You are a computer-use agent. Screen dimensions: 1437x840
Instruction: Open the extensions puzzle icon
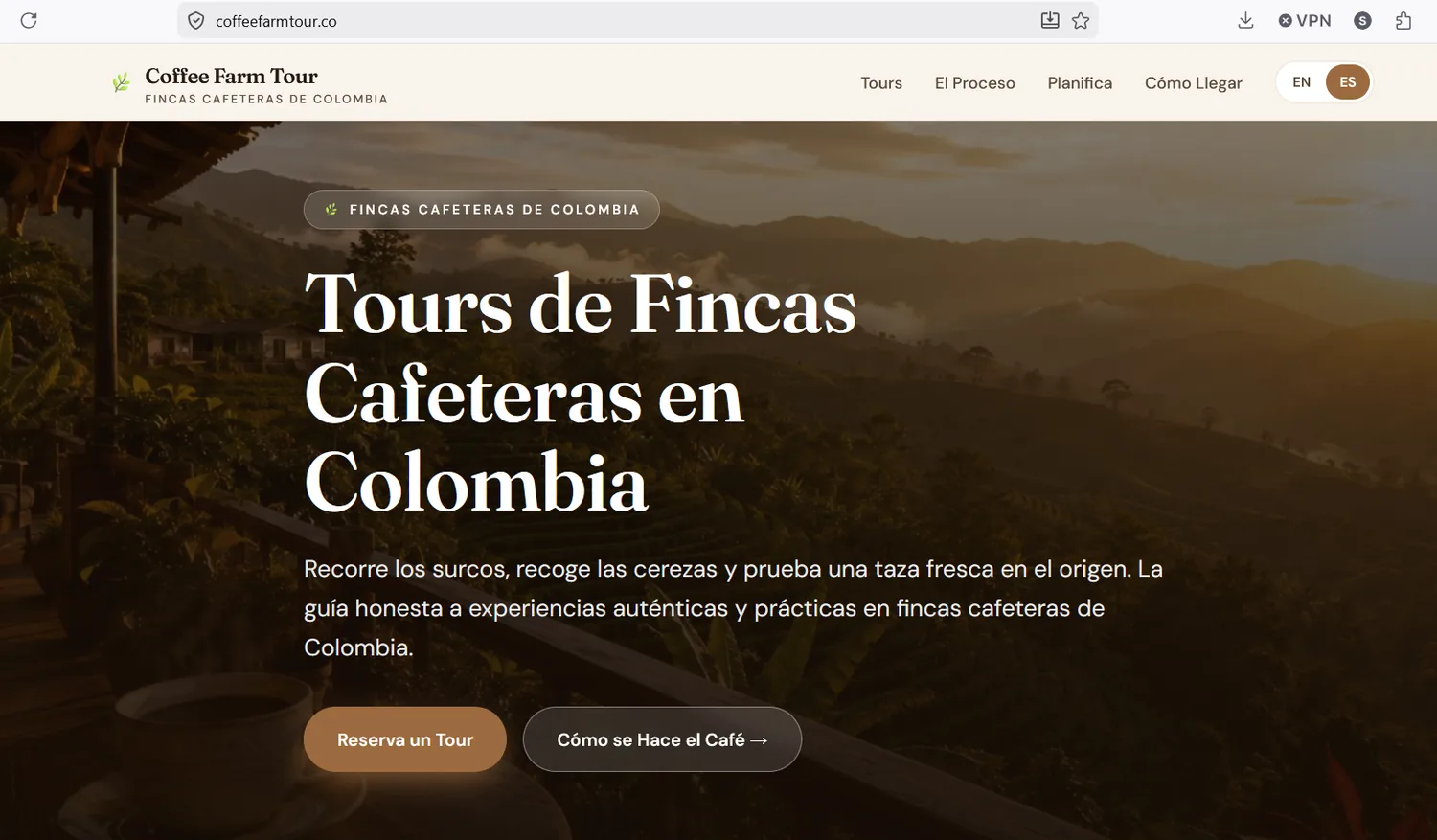1403,20
